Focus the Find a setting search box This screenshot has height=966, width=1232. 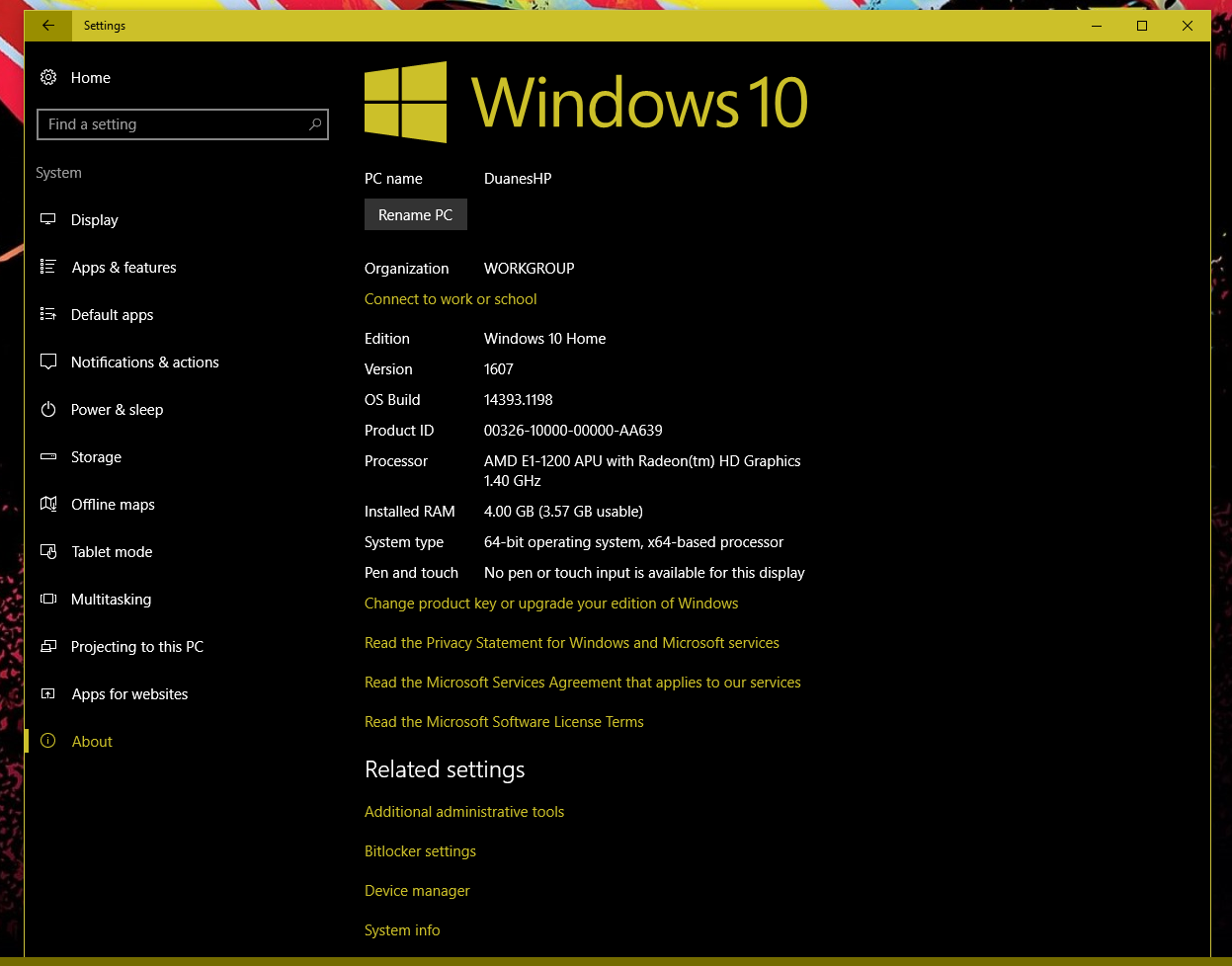click(x=183, y=124)
